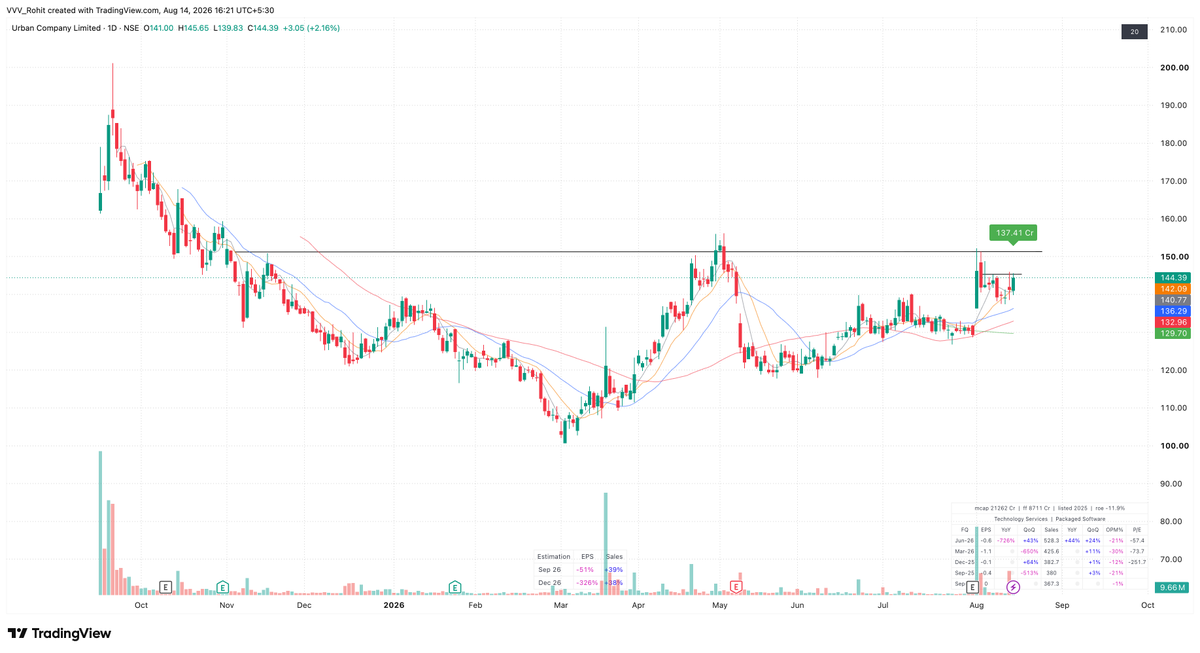Click the 100.00 price axis label
The height and width of the screenshot is (653, 1200).
point(1173,446)
